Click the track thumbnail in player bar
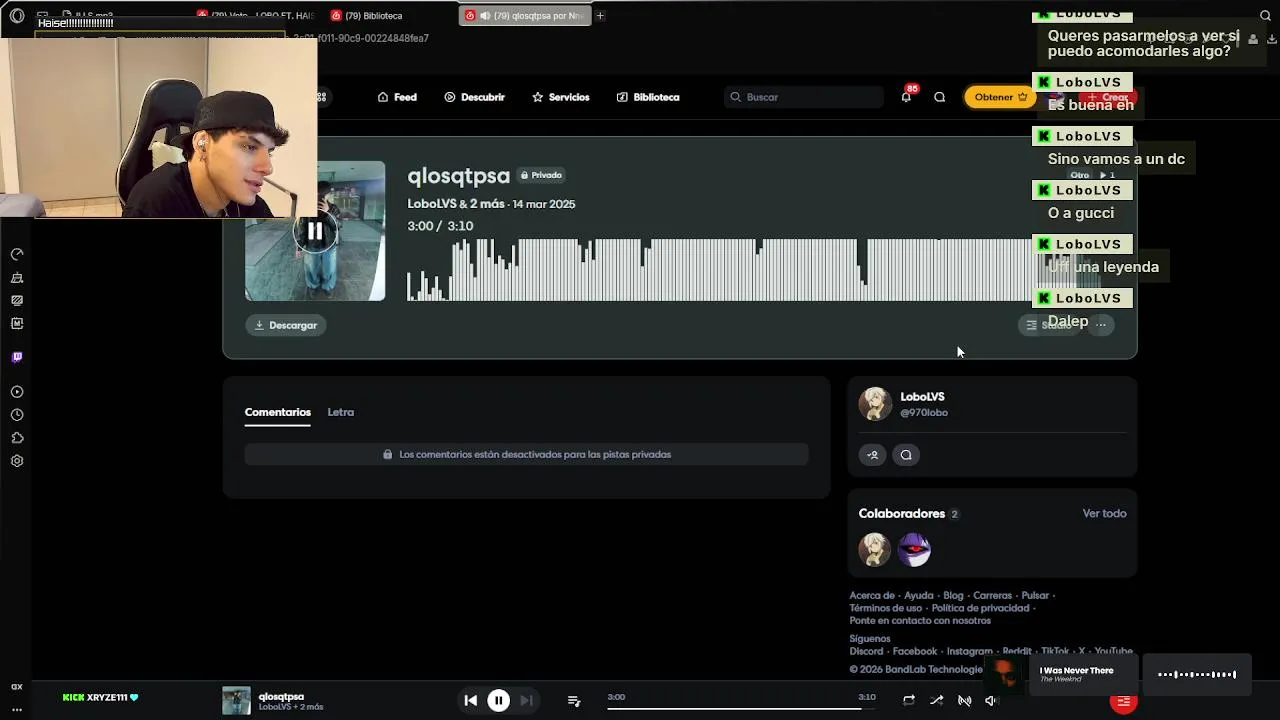 click(236, 700)
